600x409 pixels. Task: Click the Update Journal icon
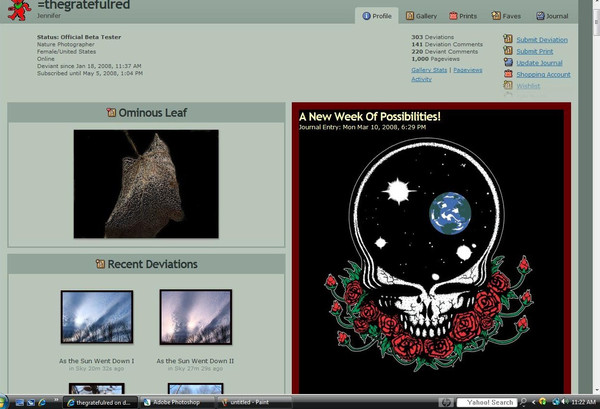coord(508,62)
